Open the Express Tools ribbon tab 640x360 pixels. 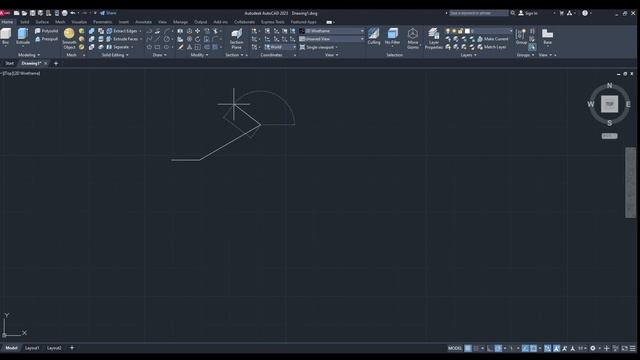click(x=273, y=22)
